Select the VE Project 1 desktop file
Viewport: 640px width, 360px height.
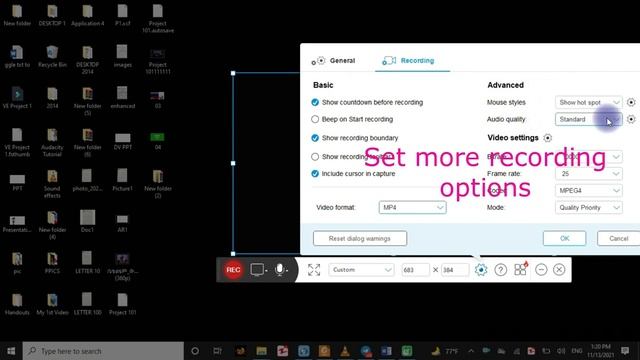(x=17, y=97)
